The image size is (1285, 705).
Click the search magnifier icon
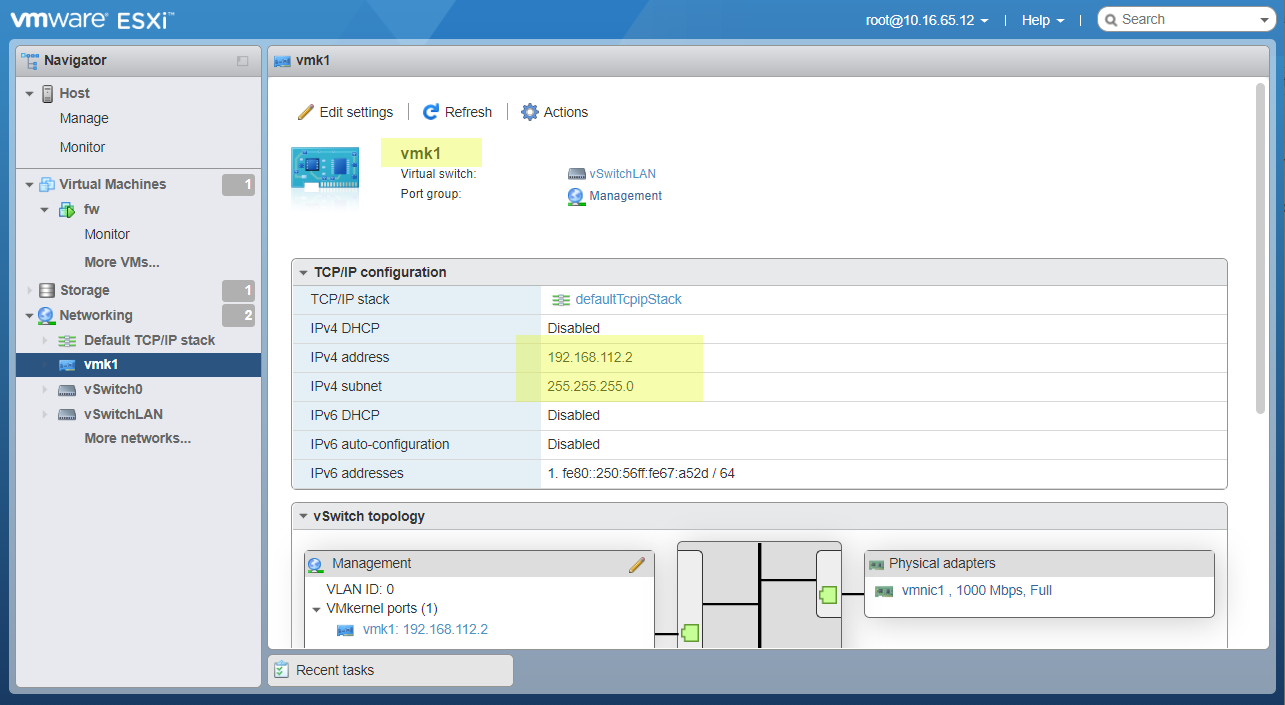pyautogui.click(x=1111, y=20)
